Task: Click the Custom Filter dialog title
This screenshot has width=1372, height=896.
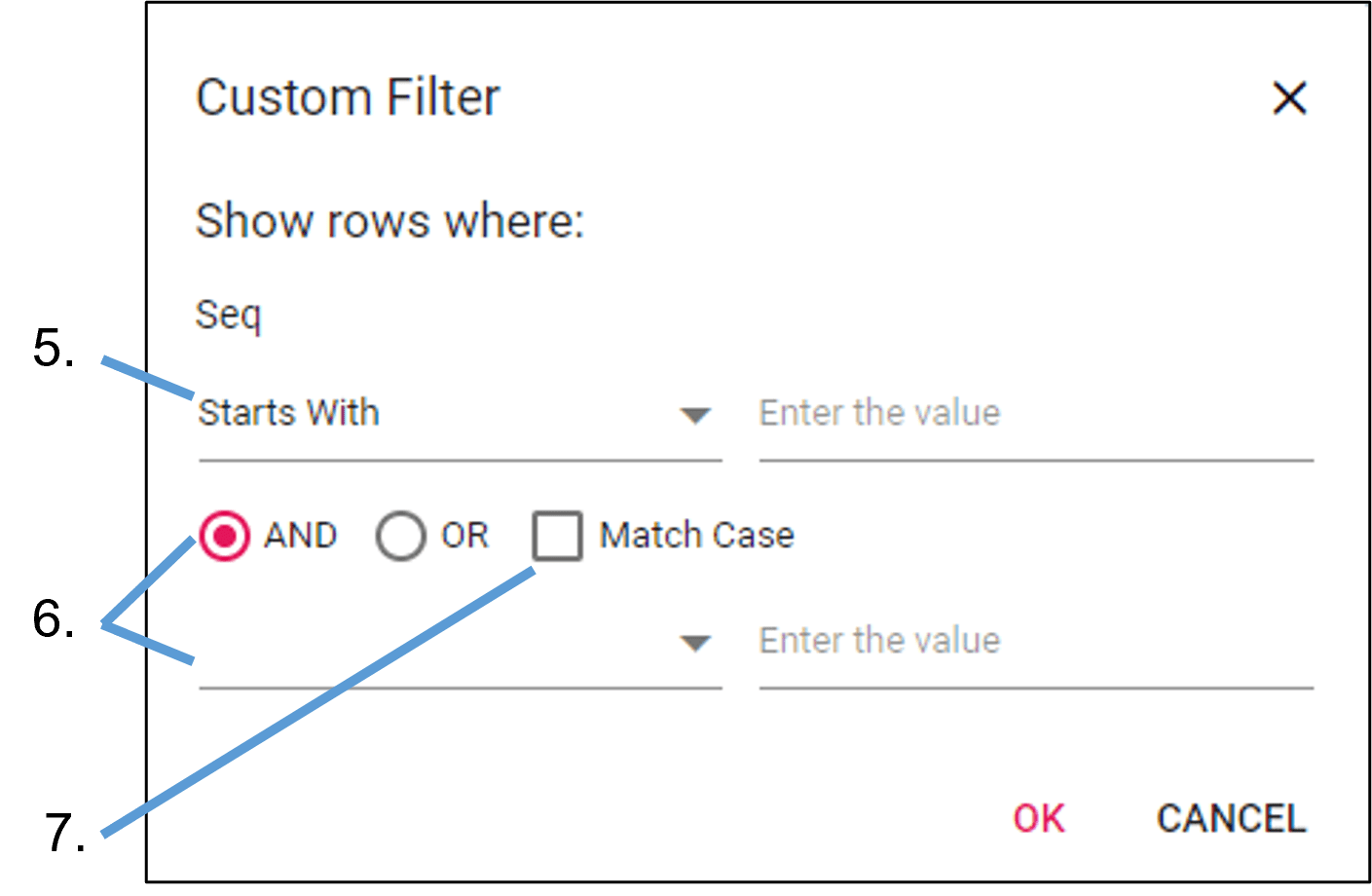Action: 348,97
